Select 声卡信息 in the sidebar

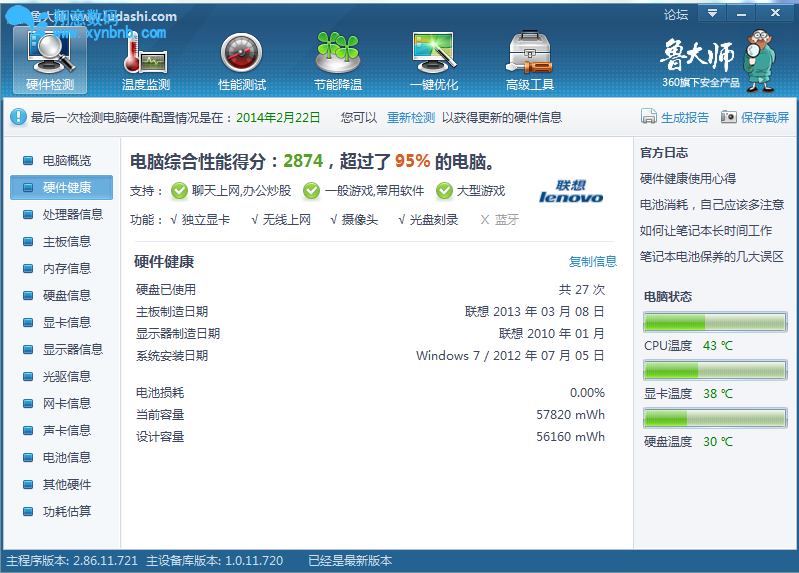(61, 431)
